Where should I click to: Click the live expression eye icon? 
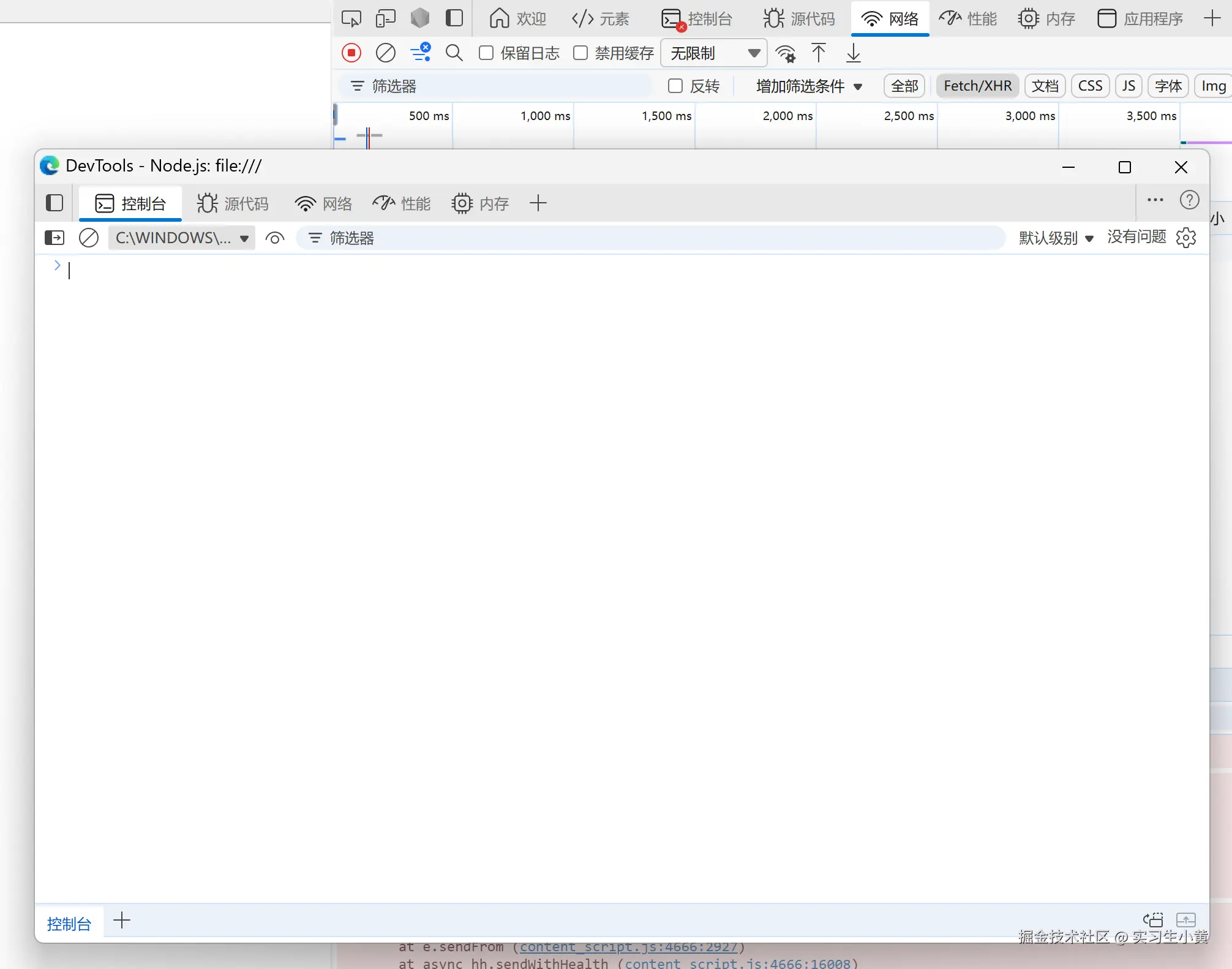pos(275,238)
